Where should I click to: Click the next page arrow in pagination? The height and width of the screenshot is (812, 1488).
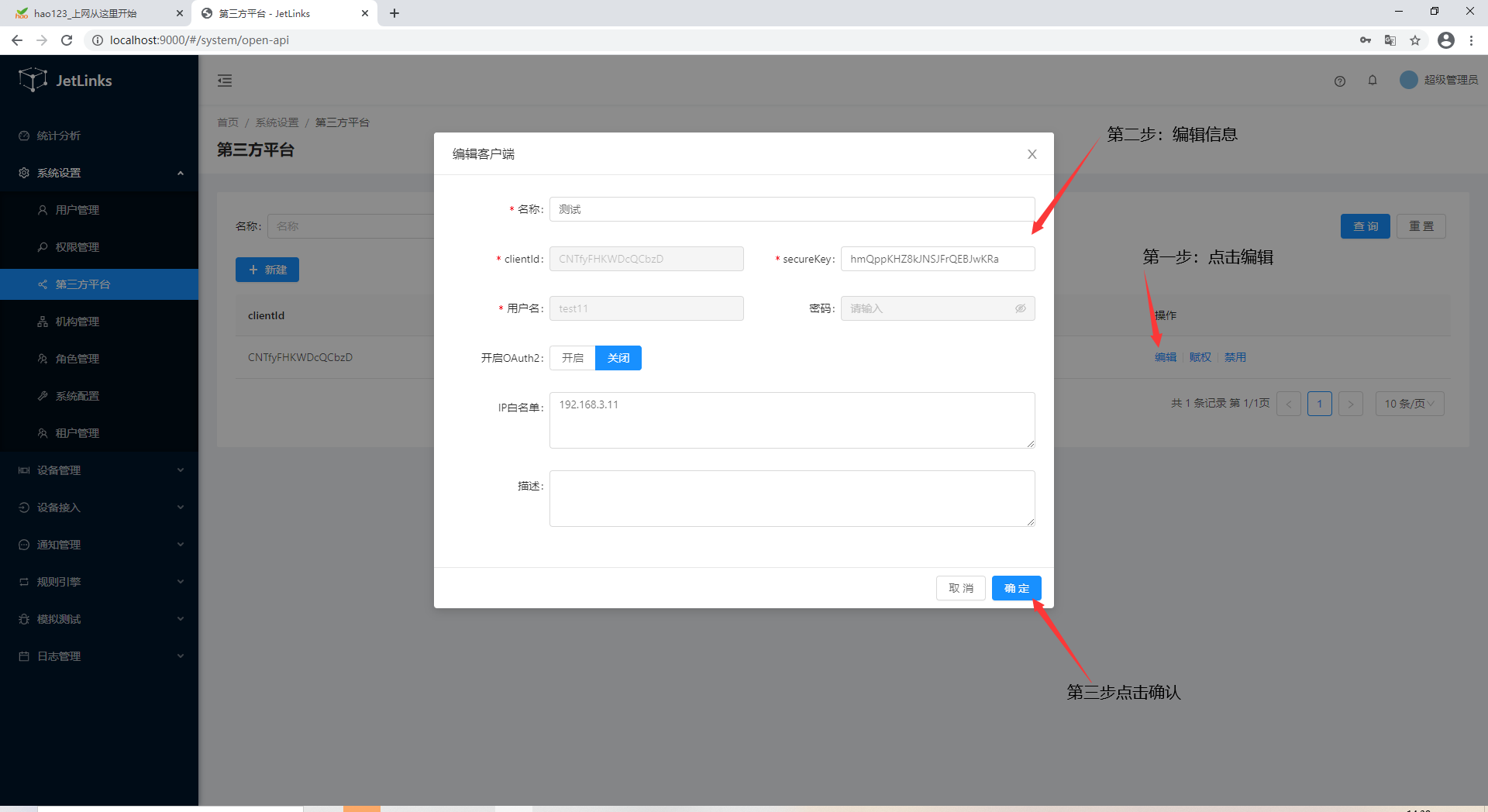tap(1351, 404)
